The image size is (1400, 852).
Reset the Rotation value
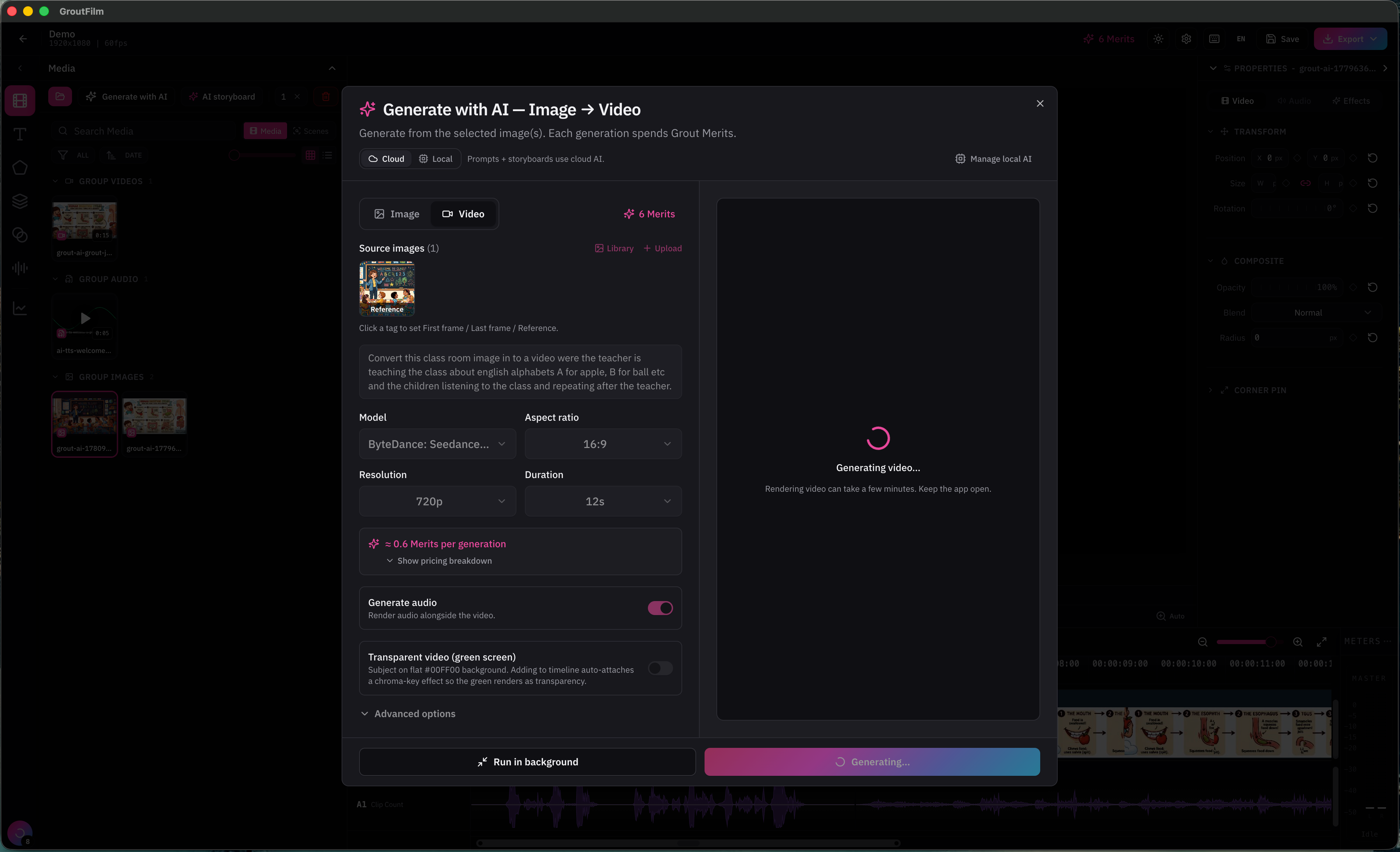(1373, 208)
